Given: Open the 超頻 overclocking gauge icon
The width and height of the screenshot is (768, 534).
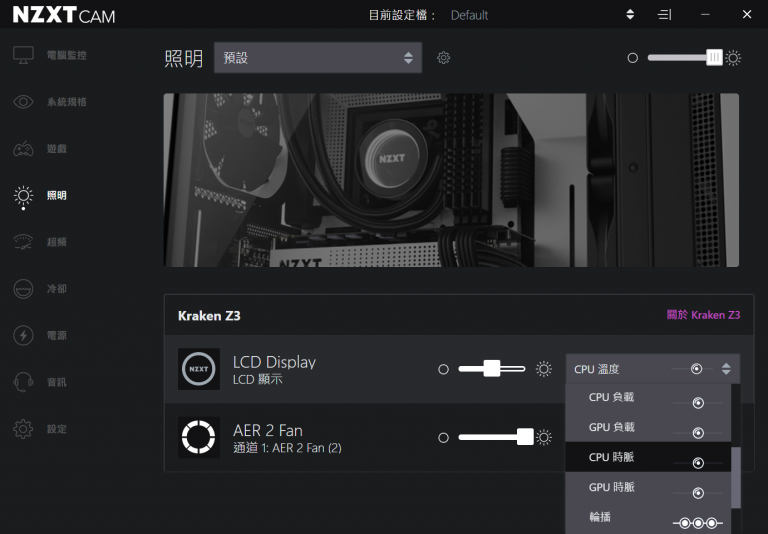Looking at the screenshot, I should click(x=23, y=242).
